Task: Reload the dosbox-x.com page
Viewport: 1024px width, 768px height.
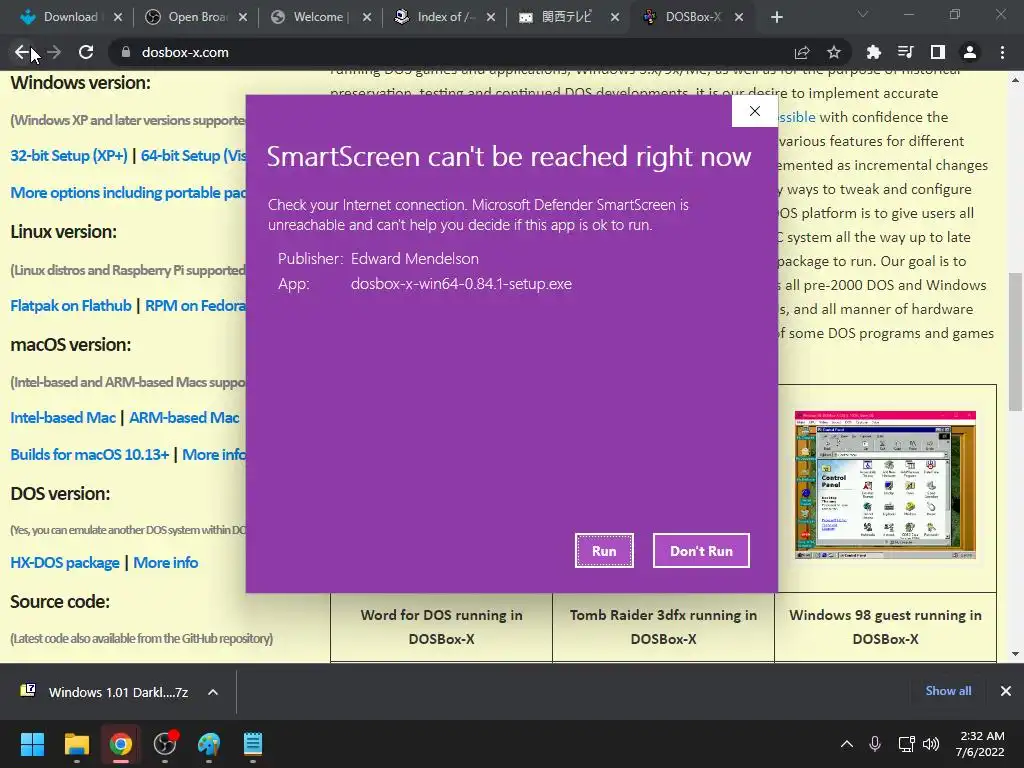Action: [x=86, y=52]
